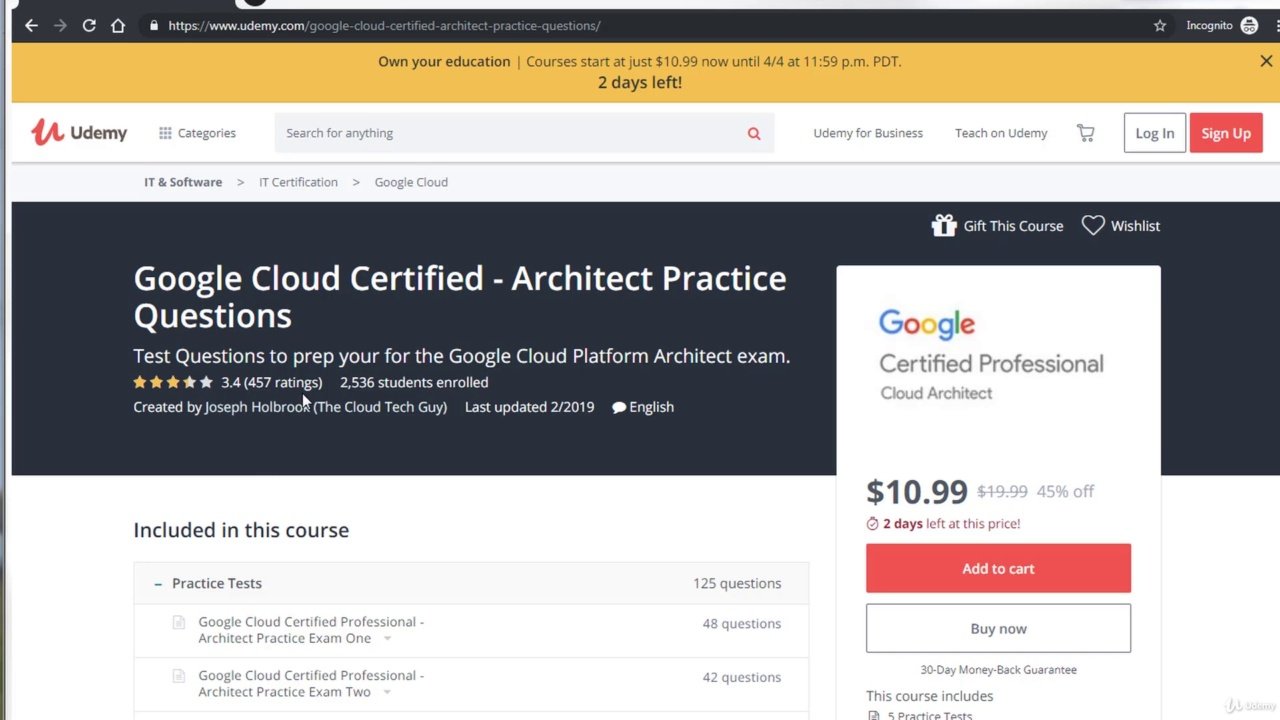Toggle the Wishlist heart

point(1092,225)
